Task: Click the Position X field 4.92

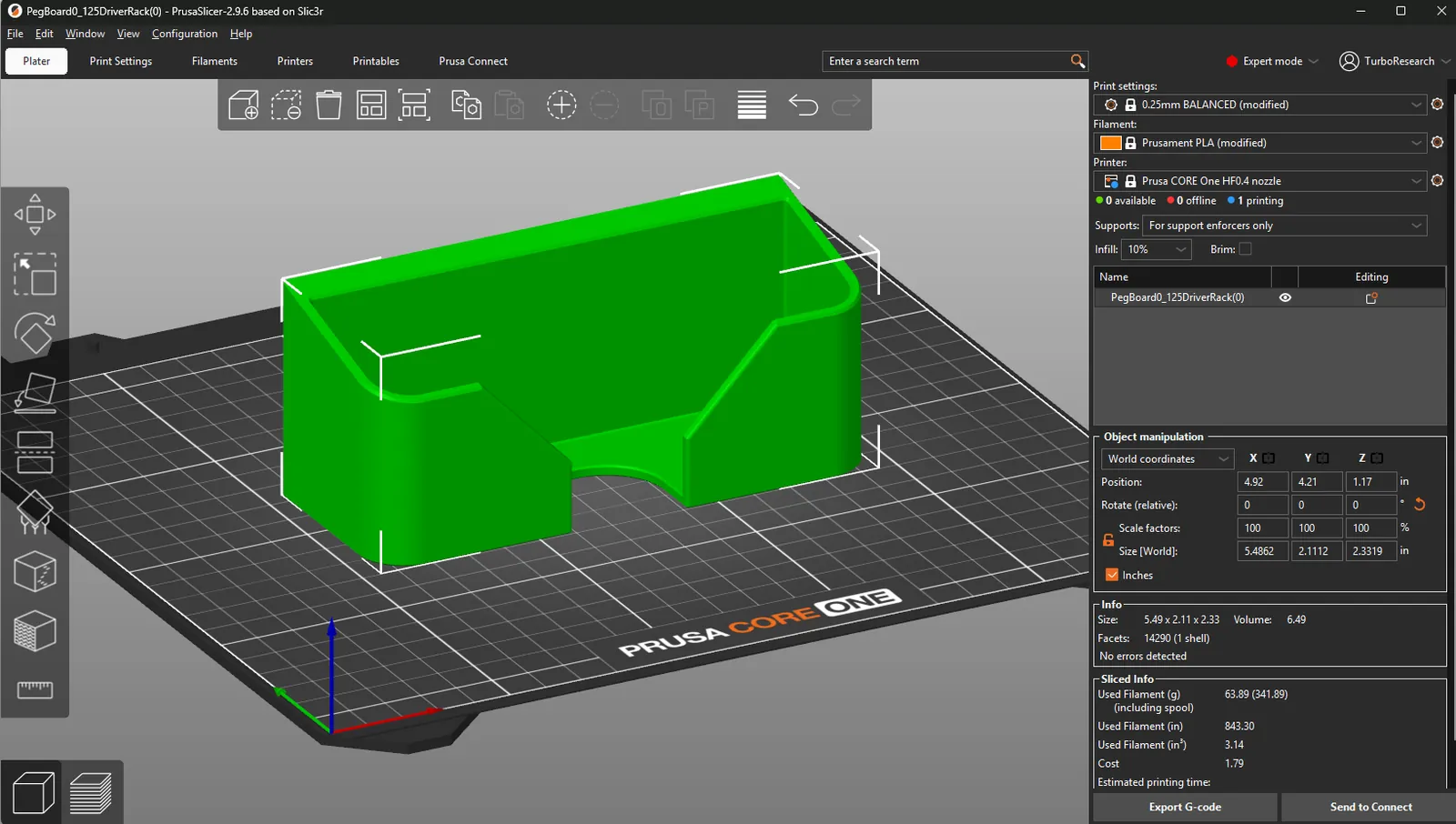Action: (1262, 482)
